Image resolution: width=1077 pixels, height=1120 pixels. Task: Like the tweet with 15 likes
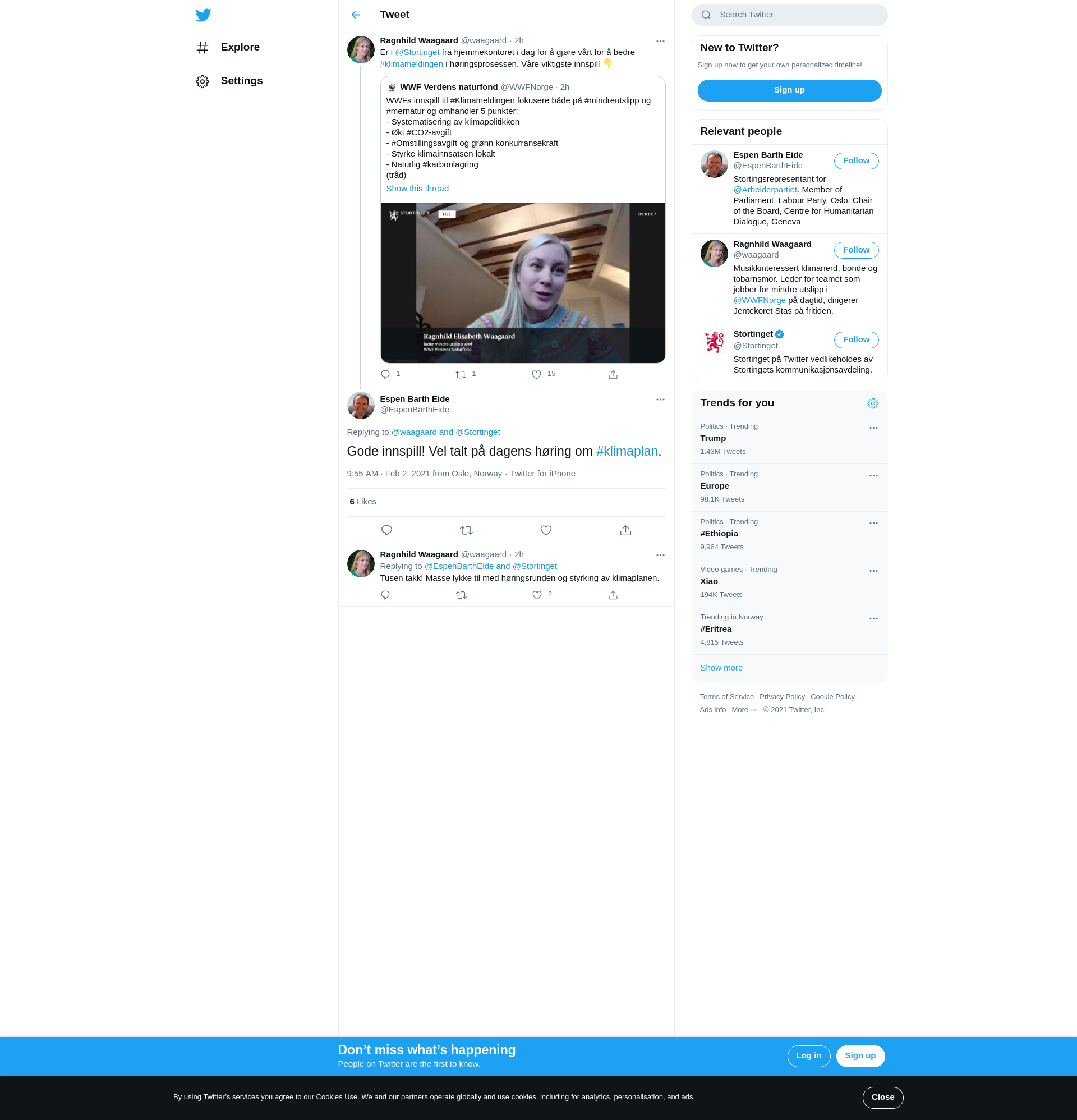(536, 374)
